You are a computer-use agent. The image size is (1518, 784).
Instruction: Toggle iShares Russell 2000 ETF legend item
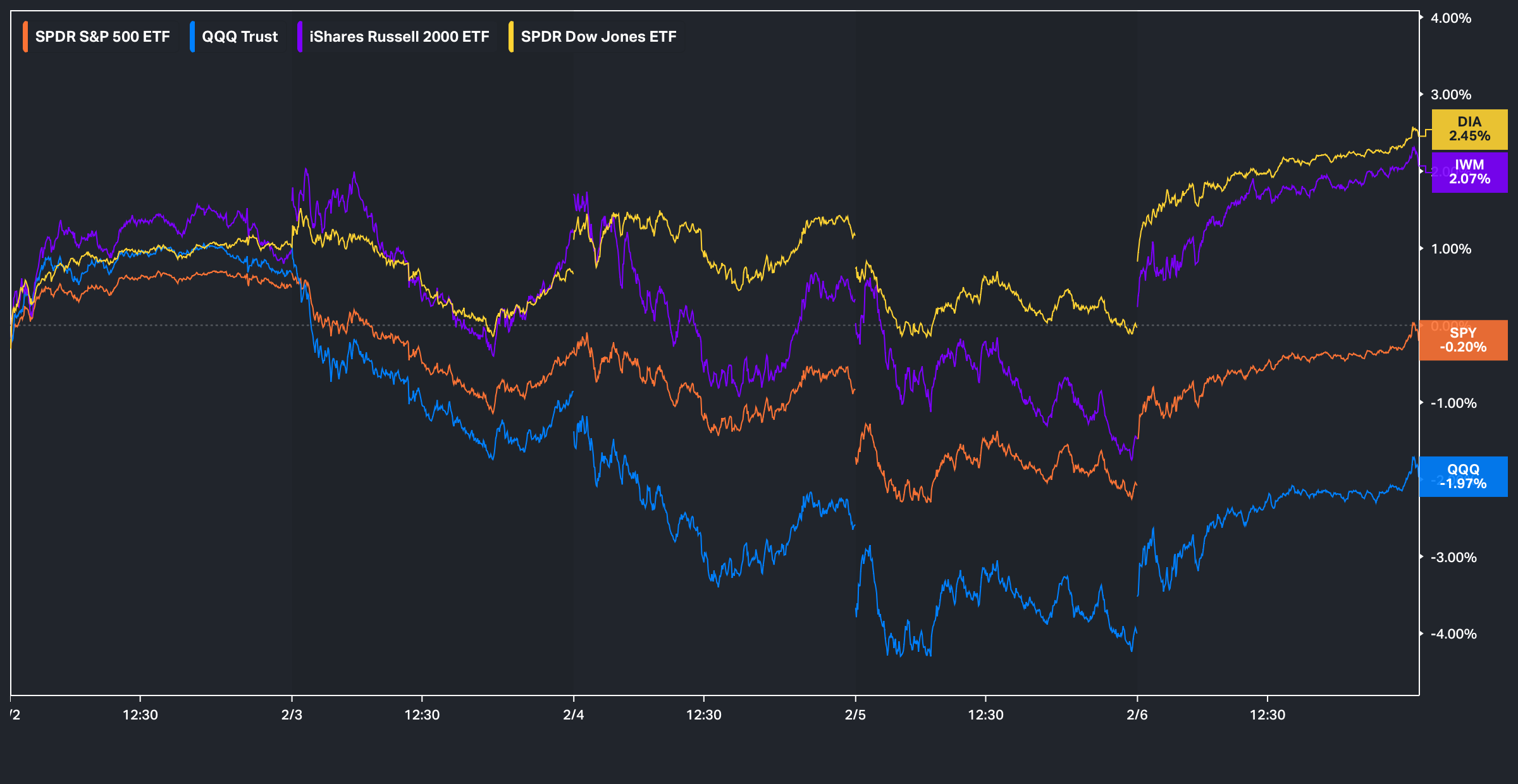click(x=399, y=37)
